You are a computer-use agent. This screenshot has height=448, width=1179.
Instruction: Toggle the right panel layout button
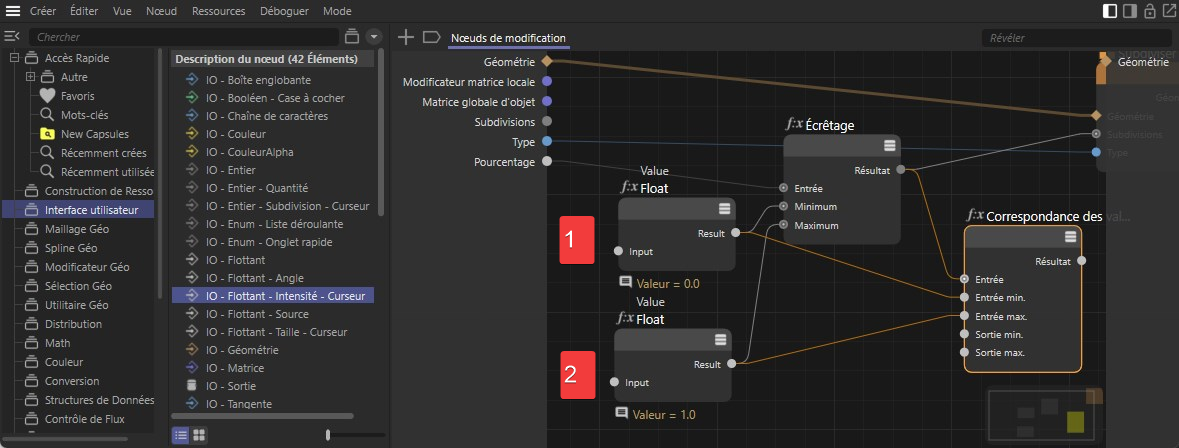point(1130,11)
